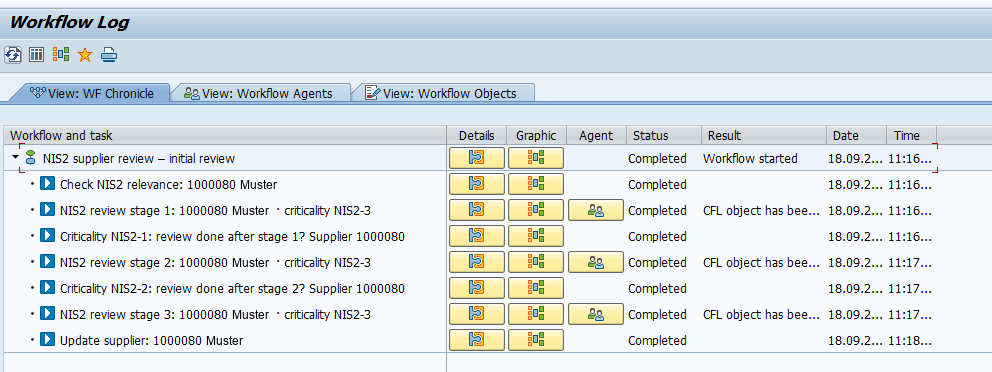Click CFL object result of review stage 3
The width and height of the screenshot is (992, 372).
pos(762,314)
